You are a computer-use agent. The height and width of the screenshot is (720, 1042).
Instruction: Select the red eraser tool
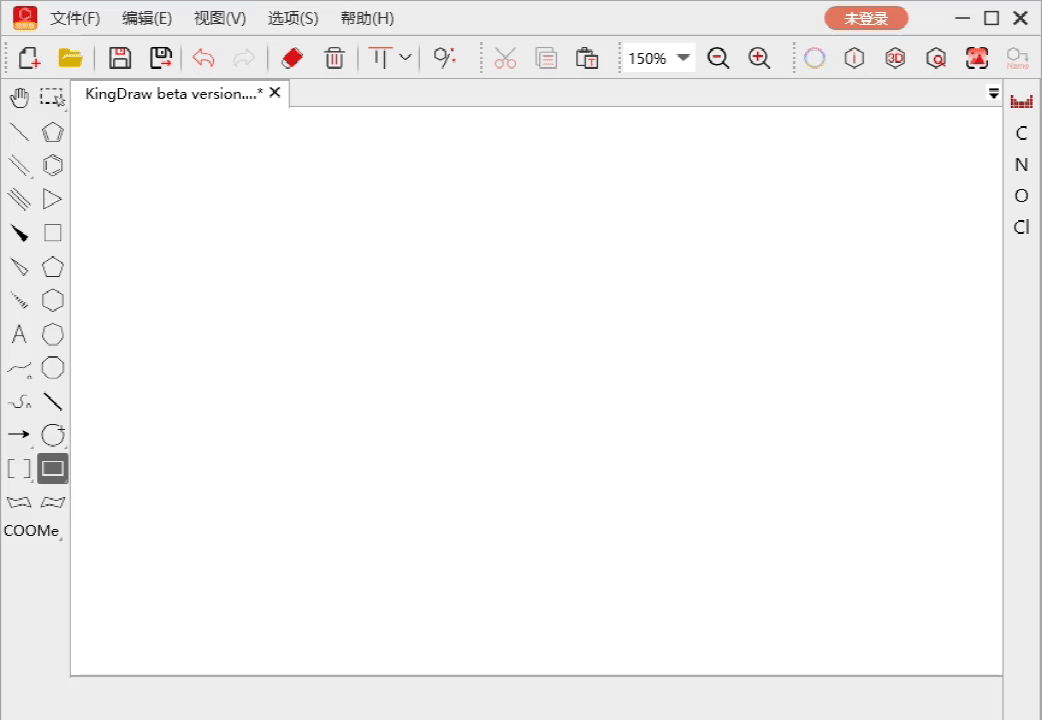click(292, 59)
